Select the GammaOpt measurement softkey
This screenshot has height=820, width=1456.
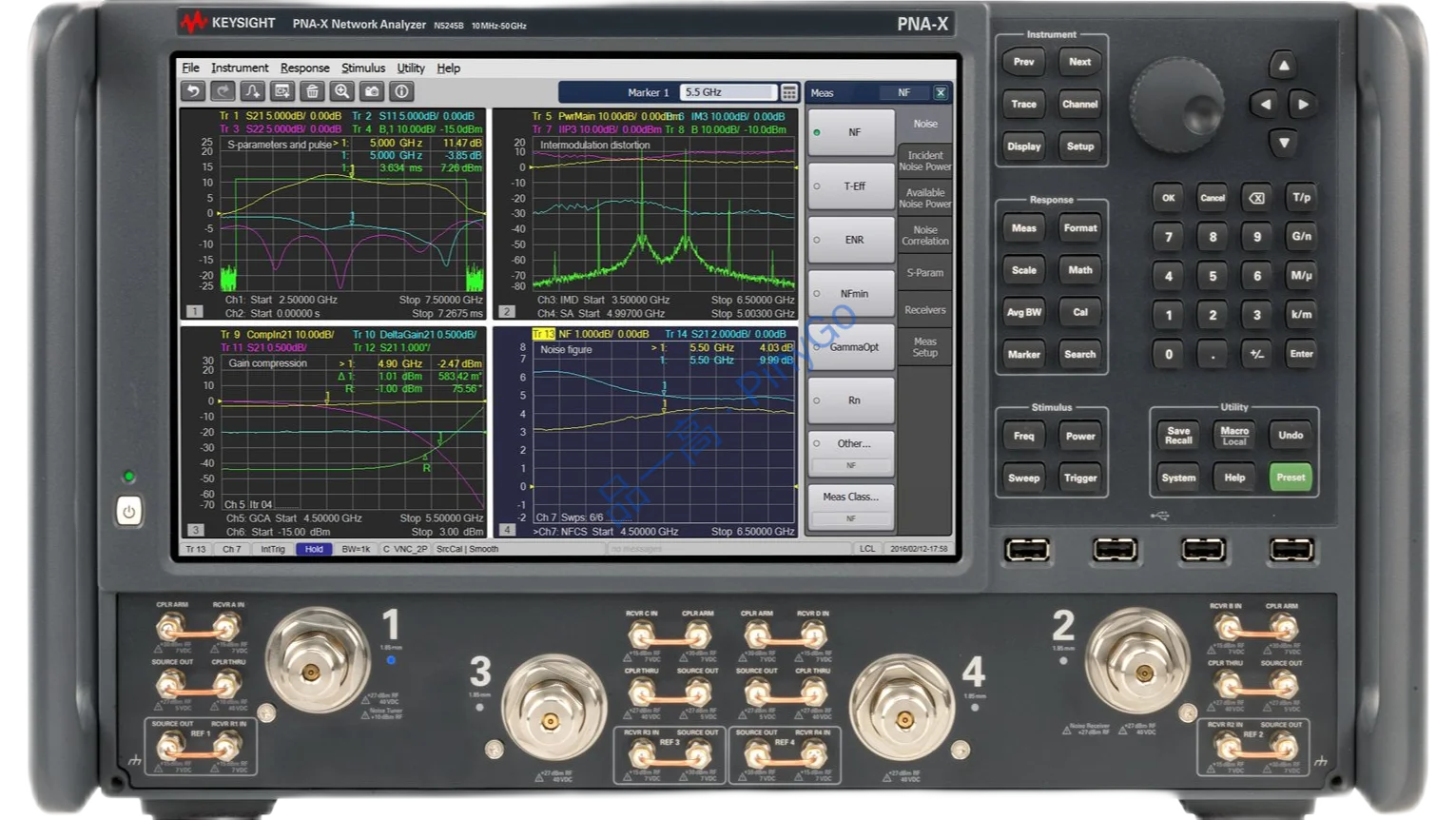click(x=851, y=347)
